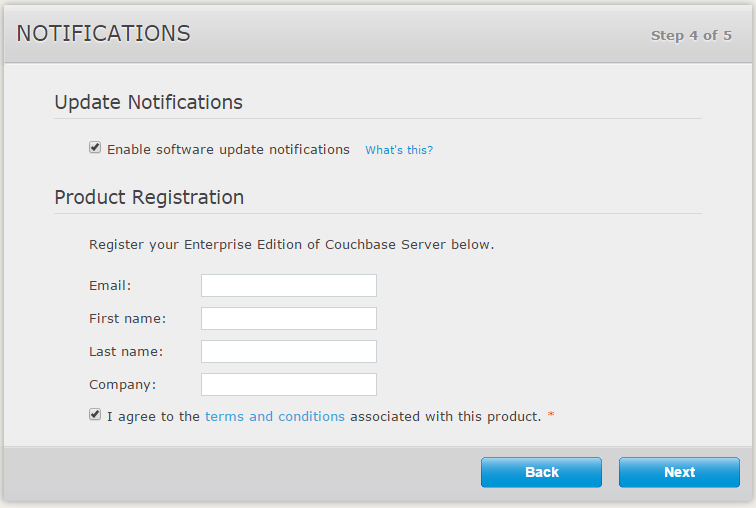Select the First name text box
756x508 pixels.
[x=289, y=319]
